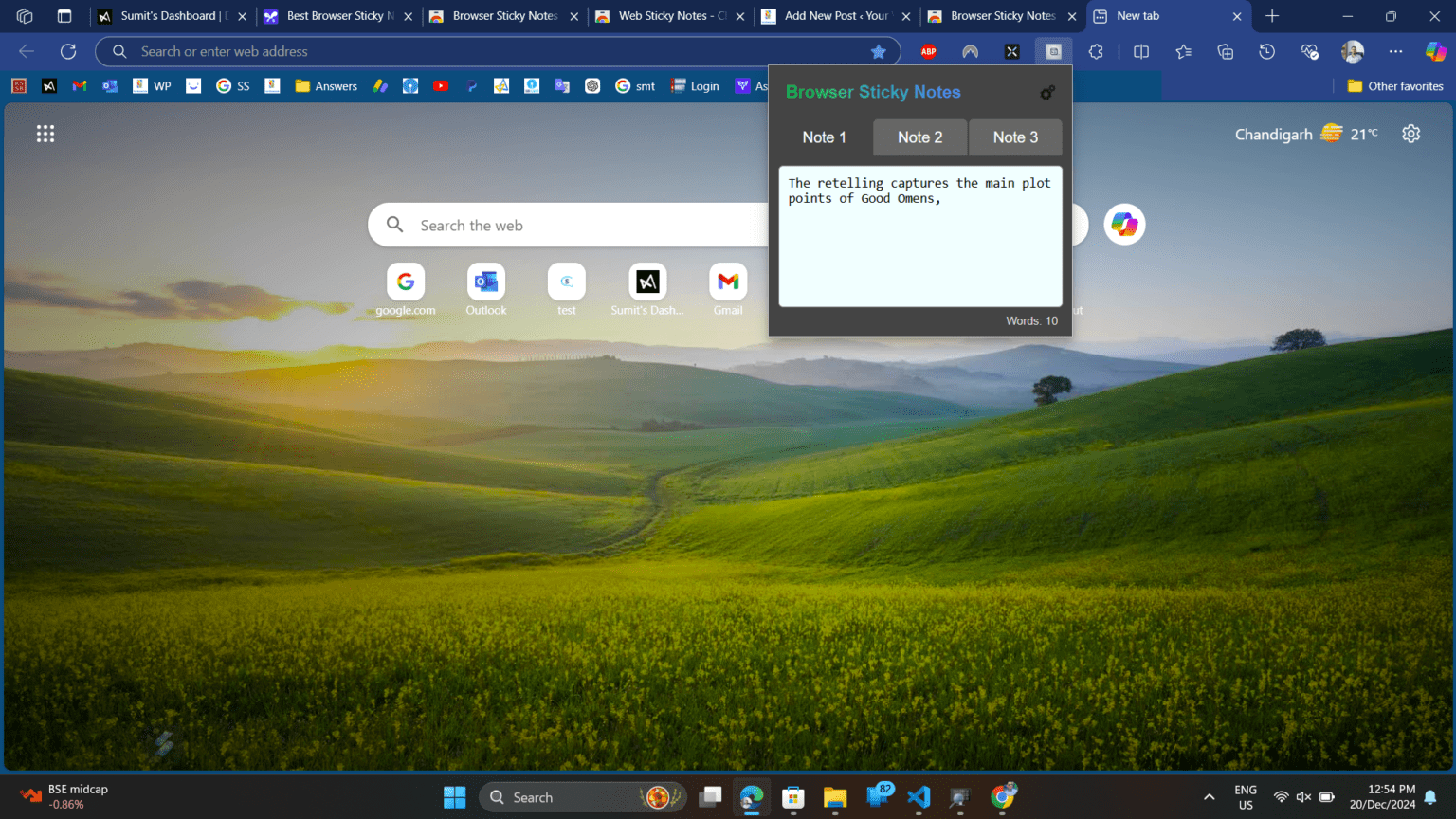This screenshot has height=819, width=1456.
Task: Open Browser essentials heart icon
Action: pos(1309,51)
